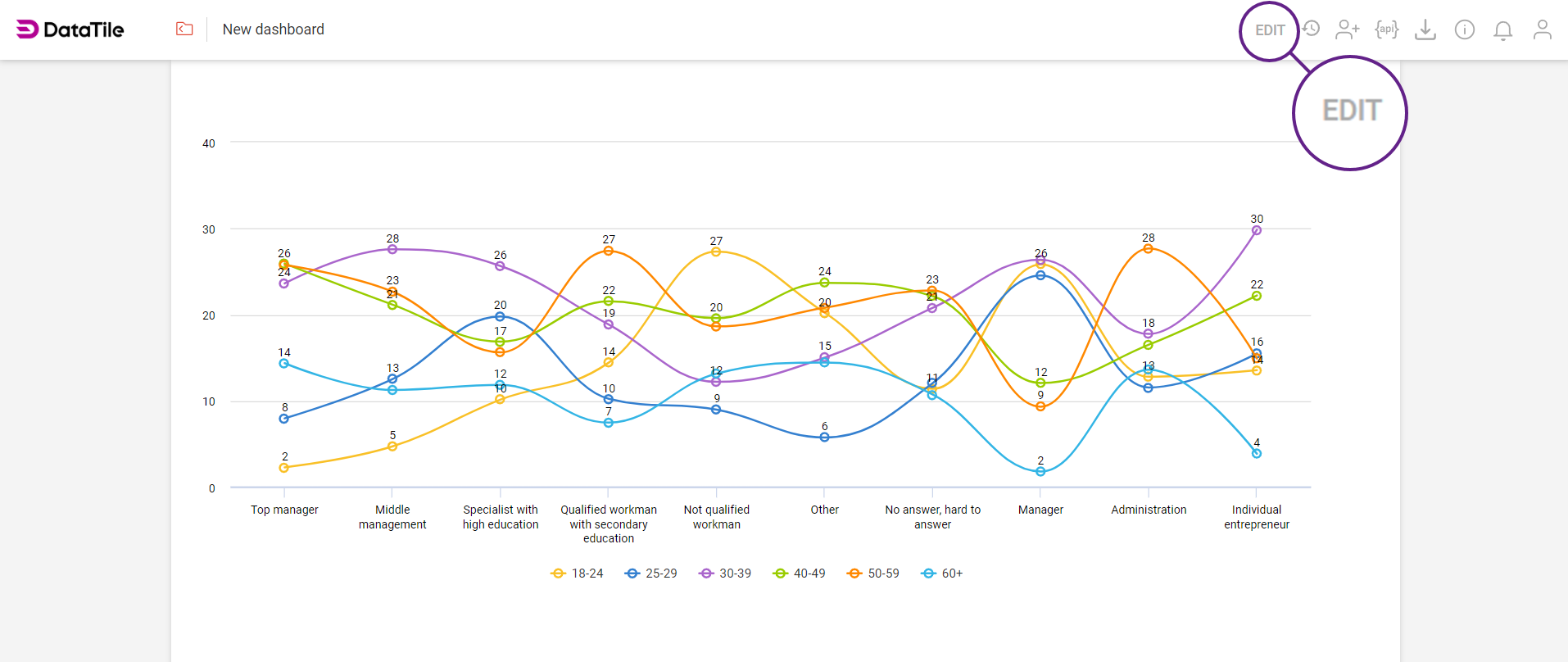Toggle the 50-59 legend series

point(873,574)
